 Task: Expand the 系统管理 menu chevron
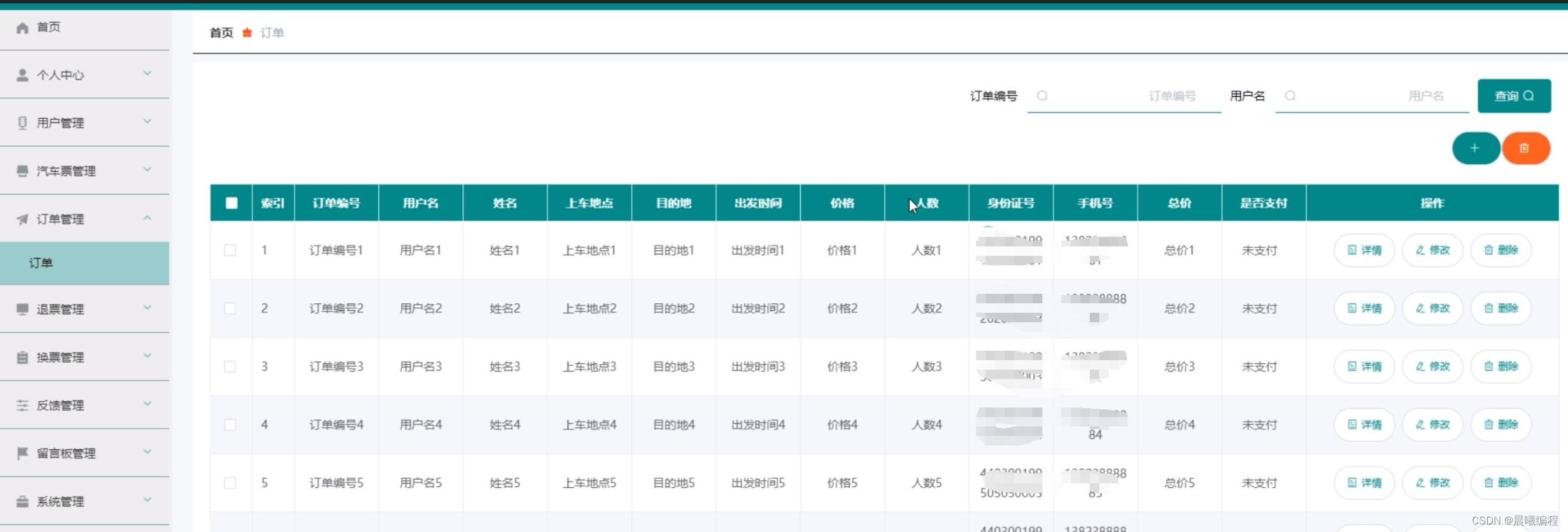[x=147, y=499]
